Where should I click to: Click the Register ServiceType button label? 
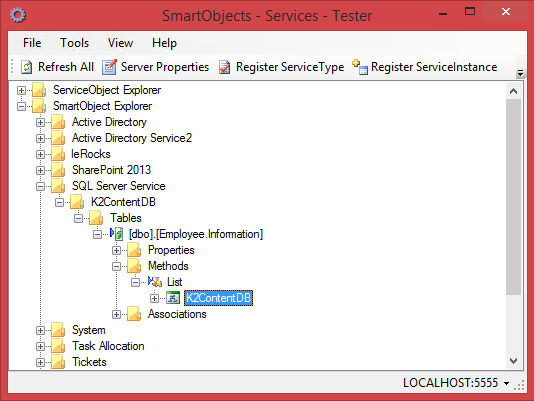tap(290, 67)
